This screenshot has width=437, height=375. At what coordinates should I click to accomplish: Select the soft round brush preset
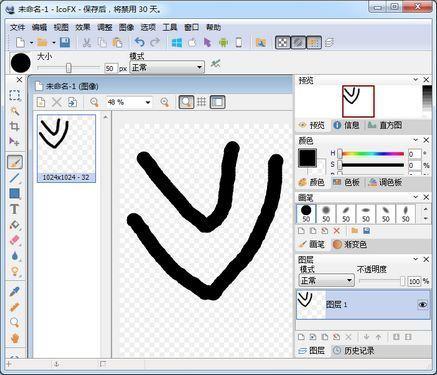[x=326, y=213]
